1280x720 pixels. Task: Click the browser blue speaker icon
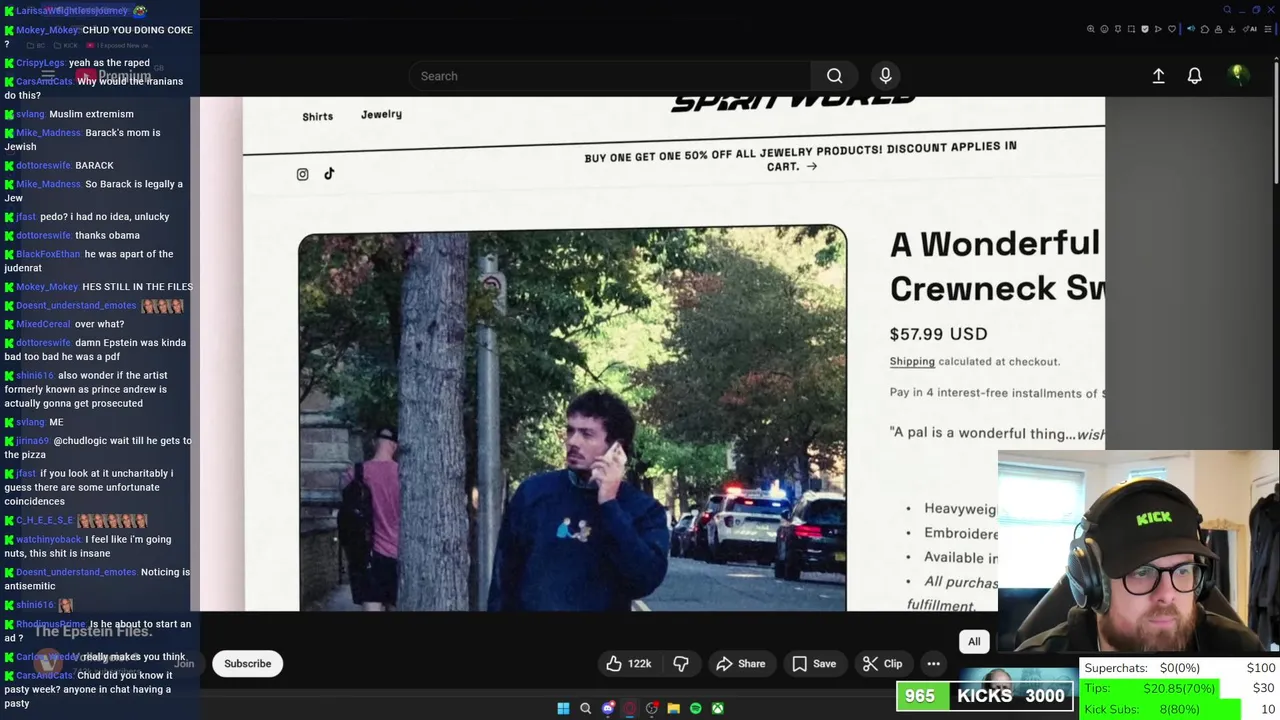(x=1191, y=29)
